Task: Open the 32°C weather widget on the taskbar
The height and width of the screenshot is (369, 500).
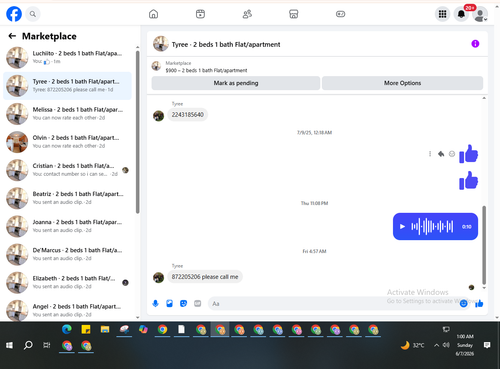Action: pyautogui.click(x=412, y=345)
